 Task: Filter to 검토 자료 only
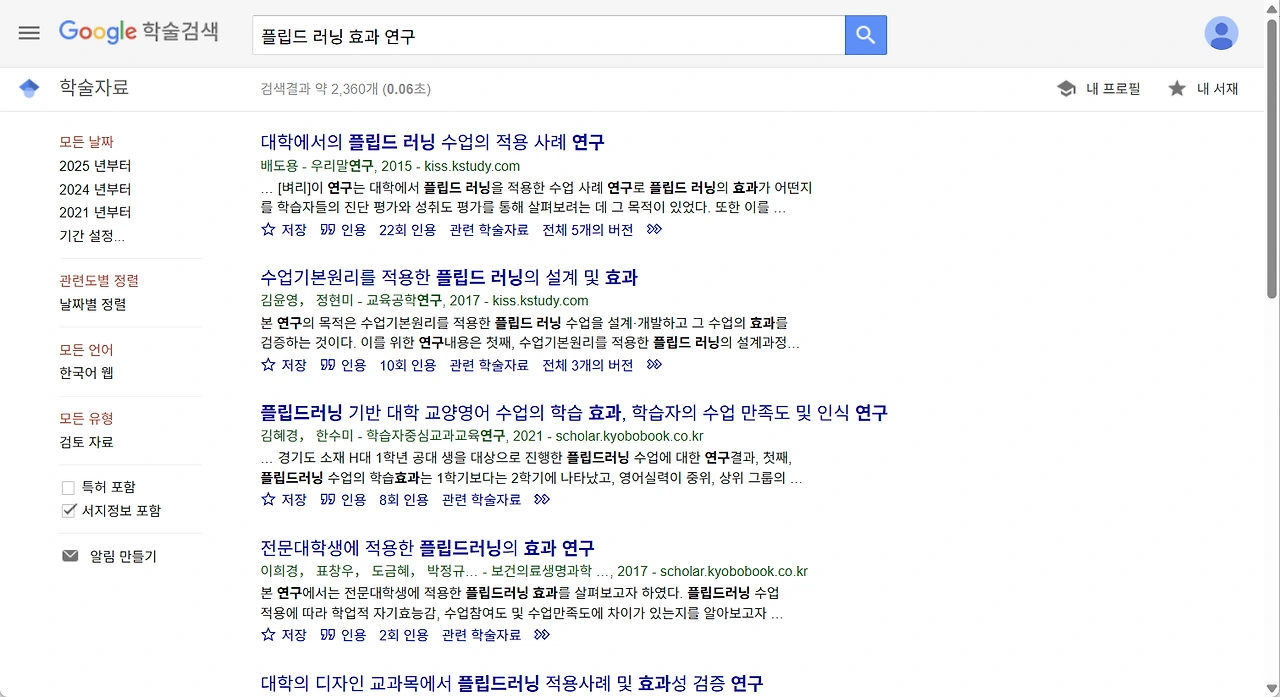(x=86, y=442)
